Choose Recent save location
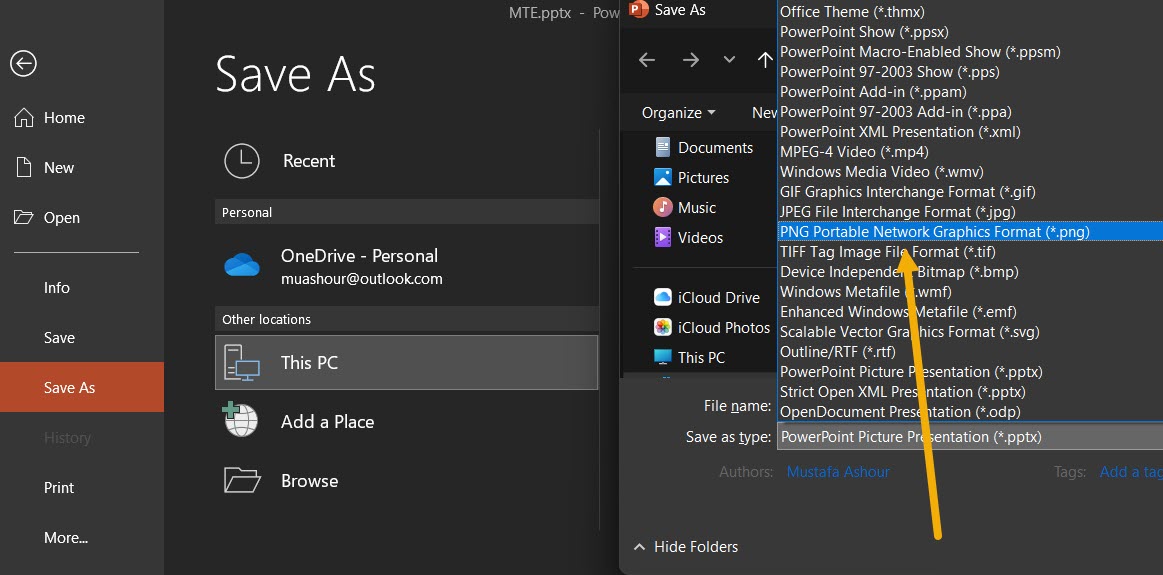This screenshot has height=575, width=1163. click(406, 160)
